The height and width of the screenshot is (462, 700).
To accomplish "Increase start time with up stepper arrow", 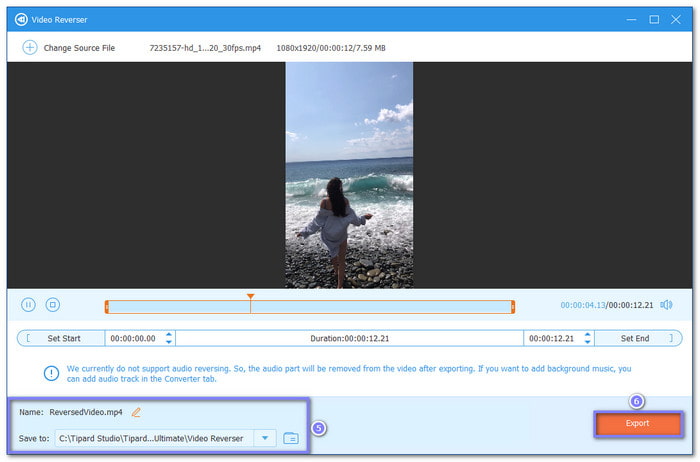I will (169, 334).
